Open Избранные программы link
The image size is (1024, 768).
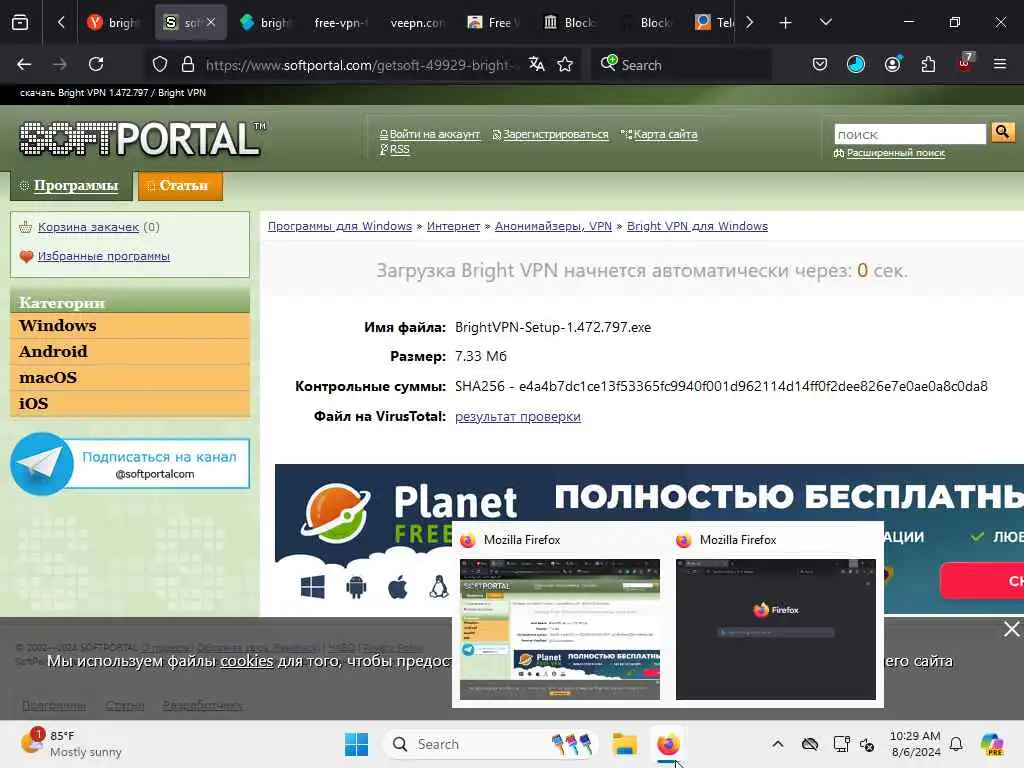tap(104, 256)
